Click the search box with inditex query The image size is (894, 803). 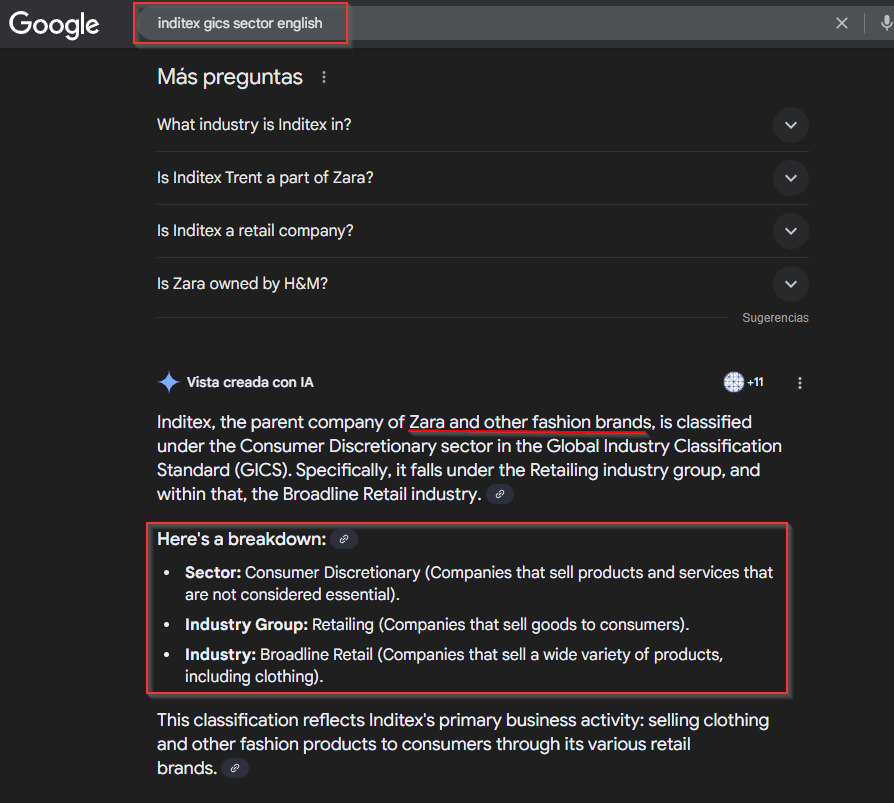(450, 23)
